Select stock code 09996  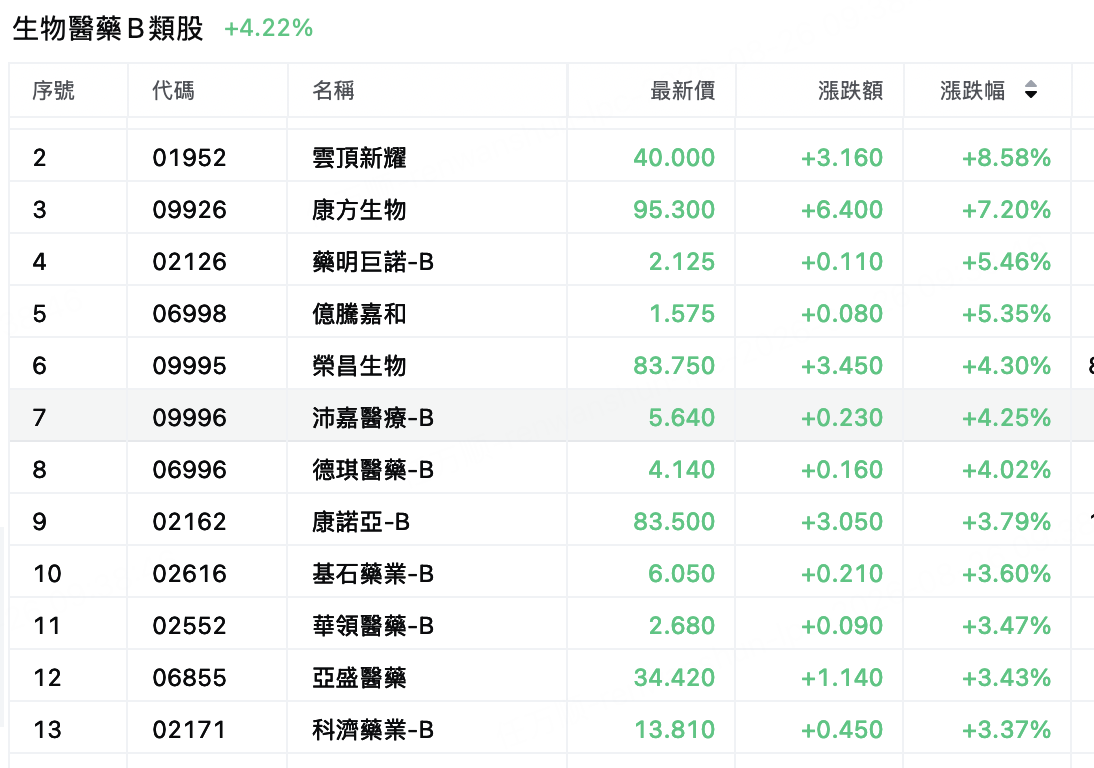pyautogui.click(x=189, y=417)
